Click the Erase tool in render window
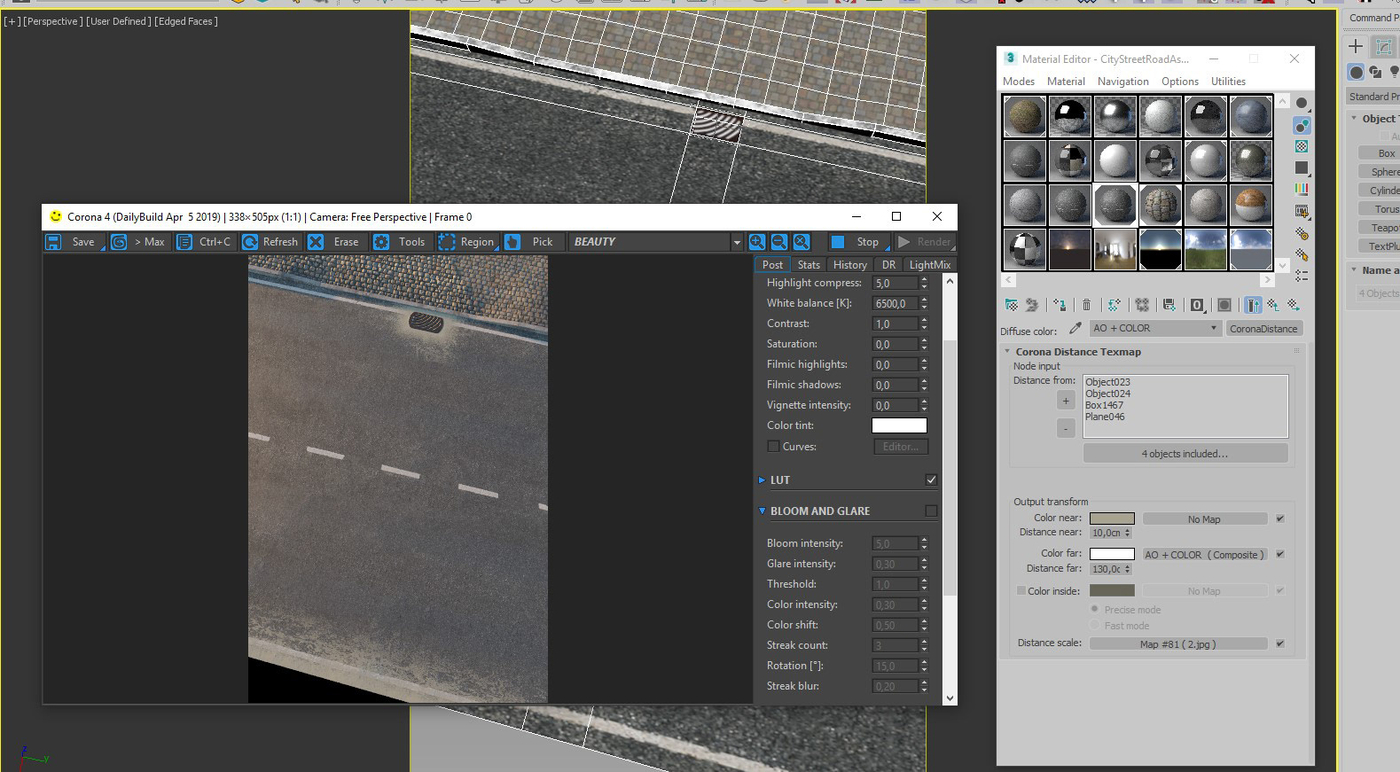This screenshot has width=1400, height=772. 333,242
